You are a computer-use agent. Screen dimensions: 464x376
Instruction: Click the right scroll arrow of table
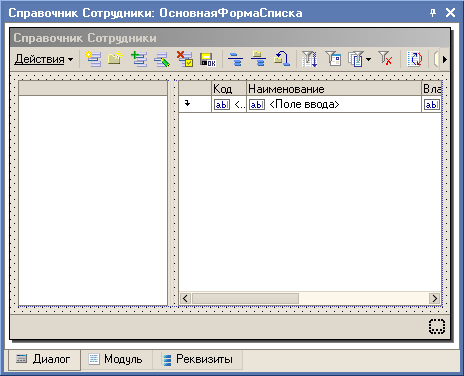tap(434, 298)
